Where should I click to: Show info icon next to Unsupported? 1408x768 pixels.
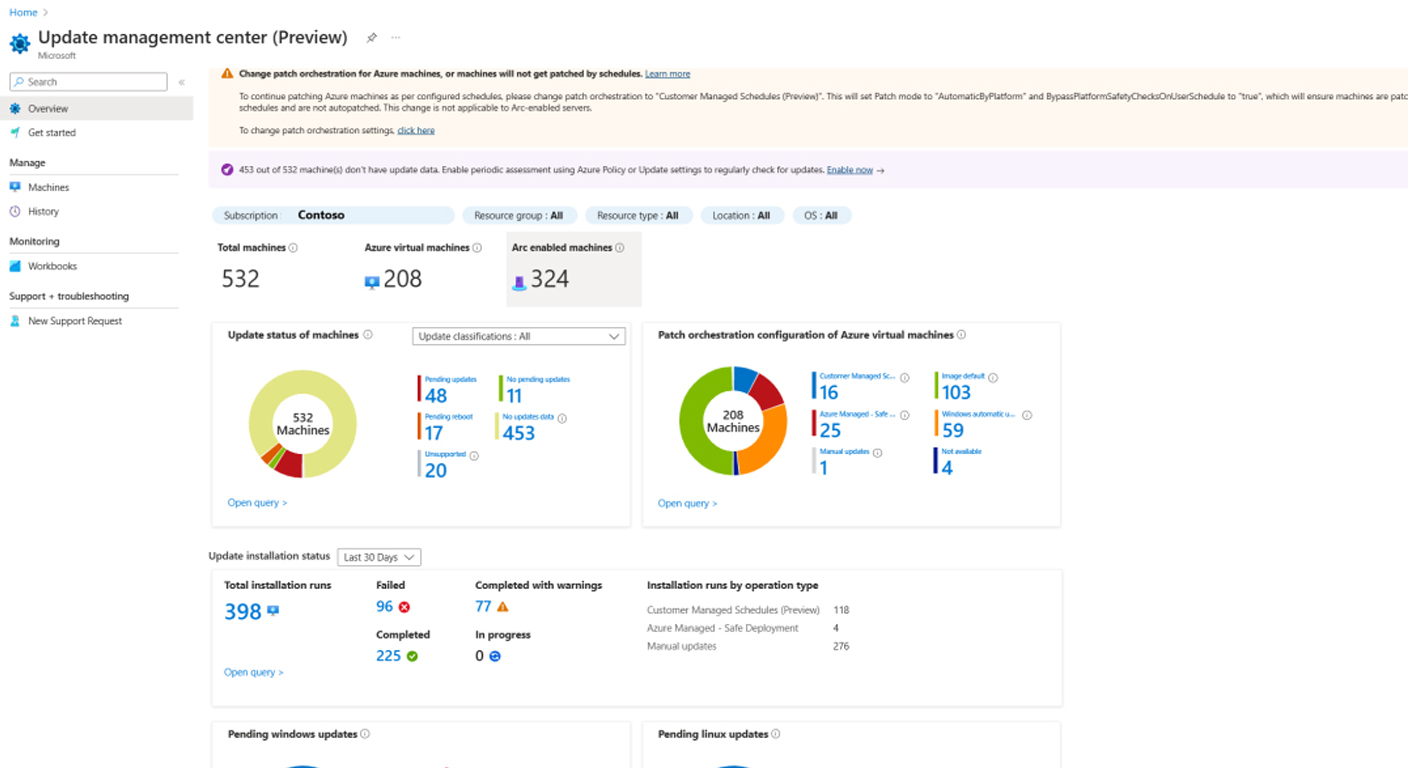point(474,456)
